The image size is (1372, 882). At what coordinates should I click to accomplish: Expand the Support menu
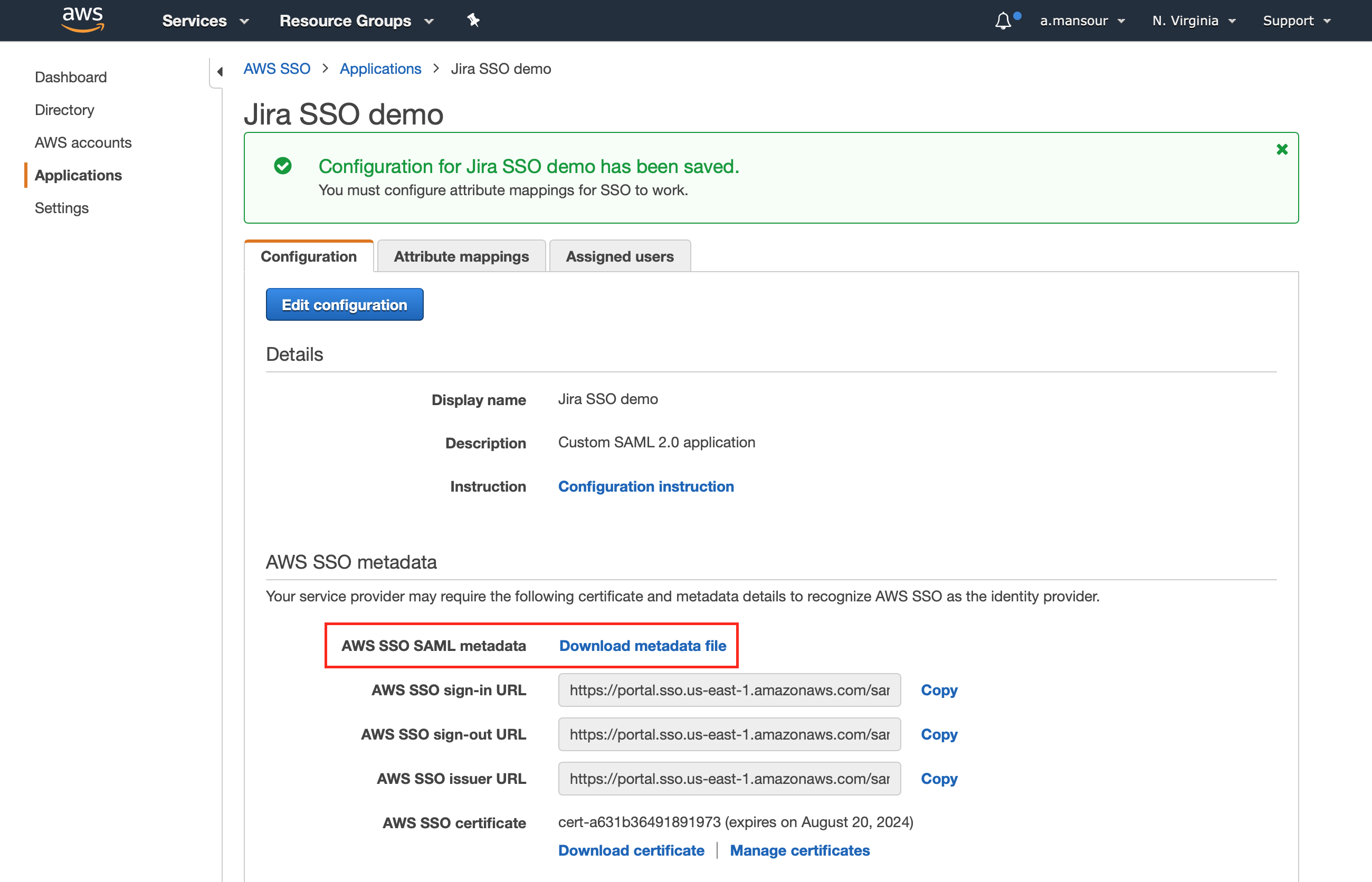pyautogui.click(x=1297, y=21)
